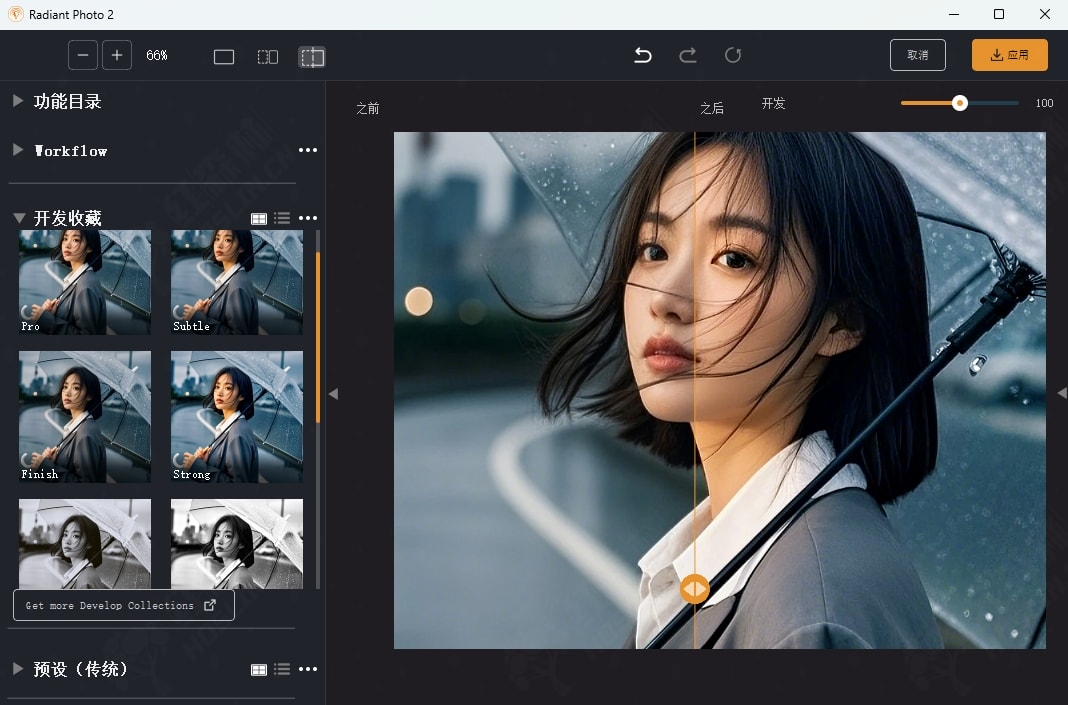1068x705 pixels.
Task: Undo the last edit
Action: pos(643,55)
